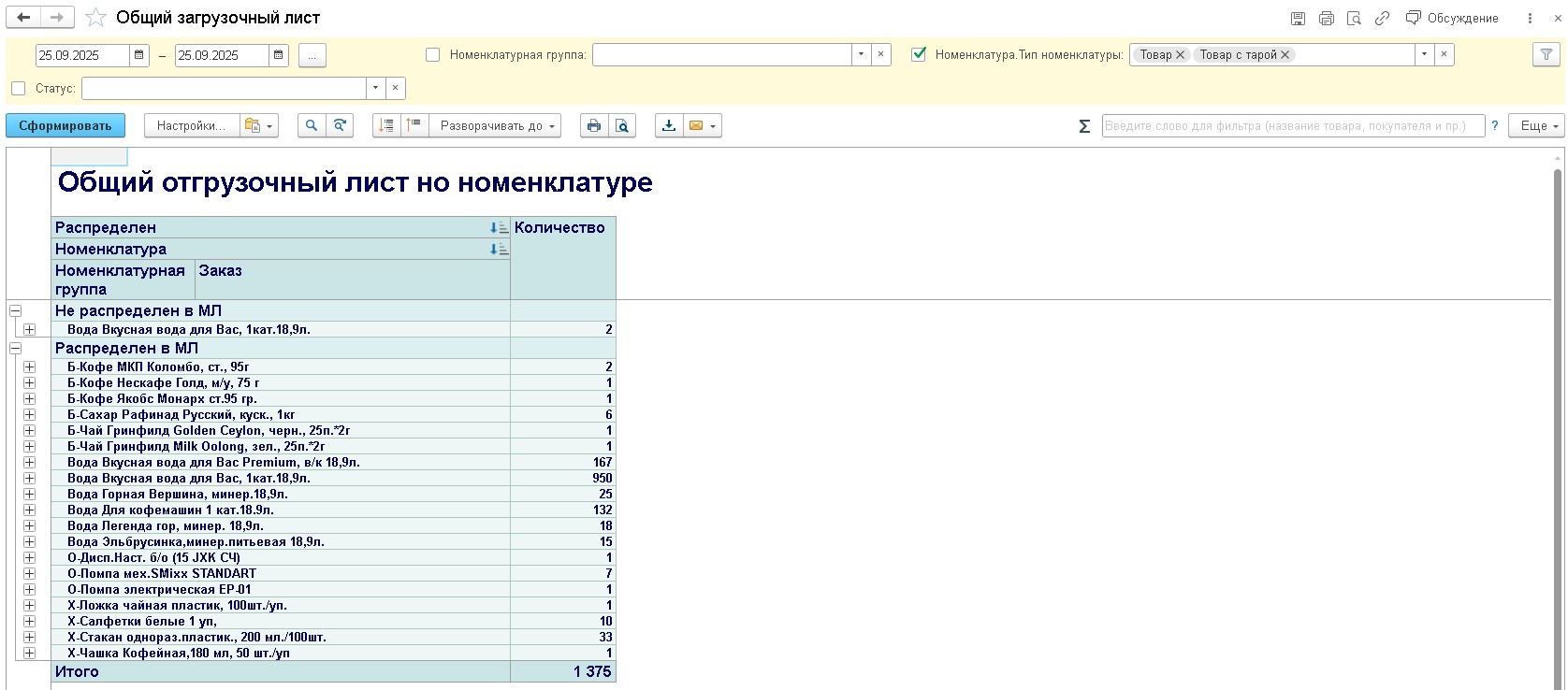Open print preview from report toolbar
The width and height of the screenshot is (1568, 690).
pos(622,125)
